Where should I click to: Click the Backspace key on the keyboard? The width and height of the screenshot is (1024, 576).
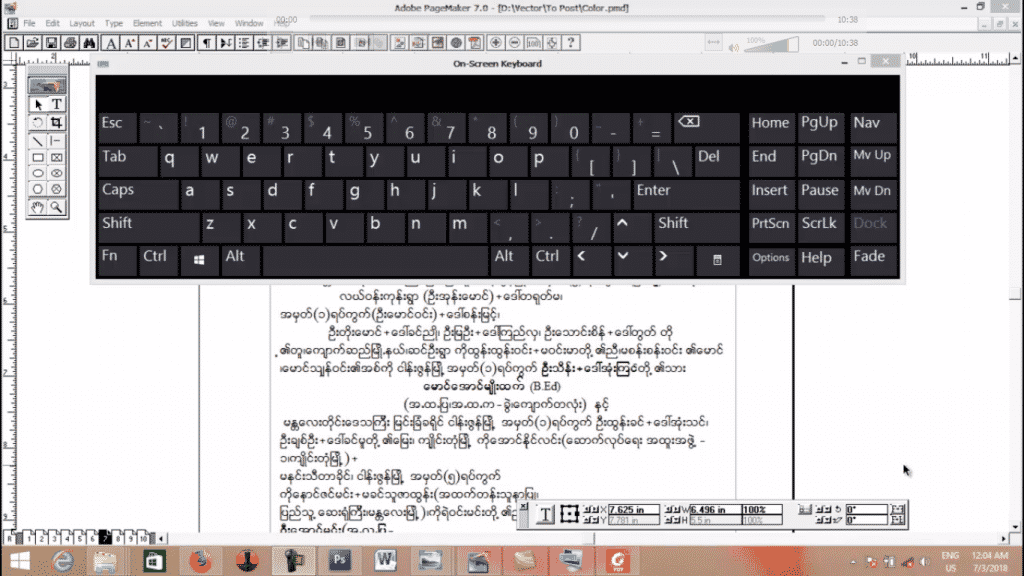707,127
